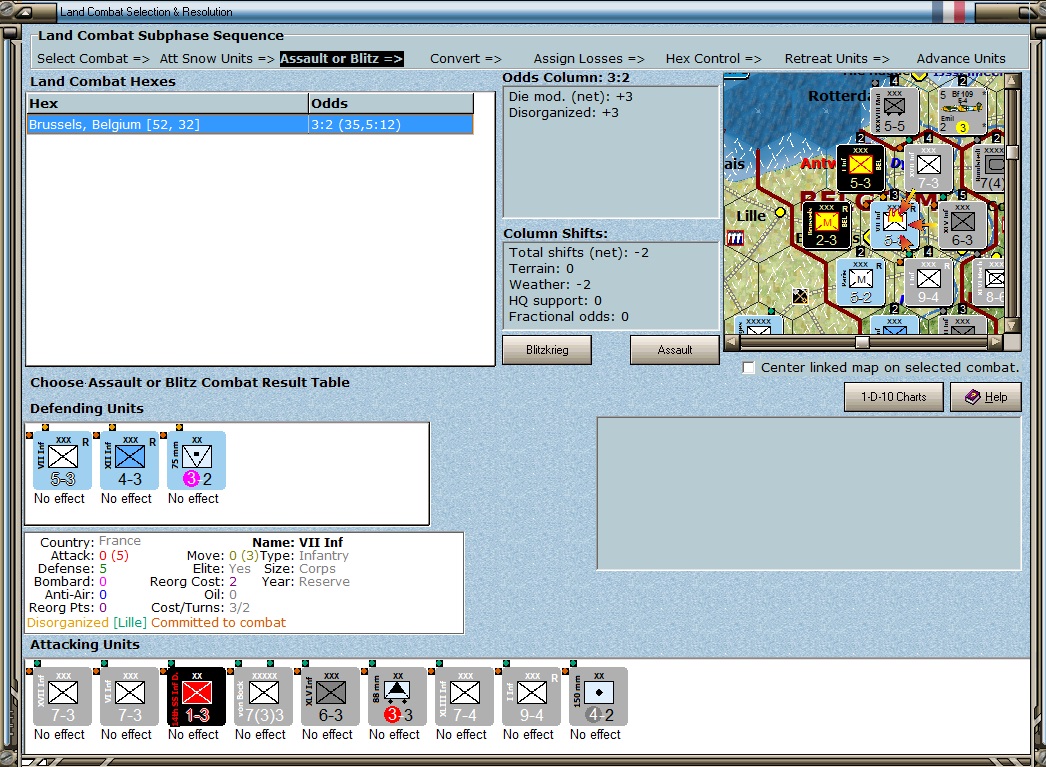1046x767 pixels.
Task: Select the 75 mm artillery defending unit
Action: 197,461
